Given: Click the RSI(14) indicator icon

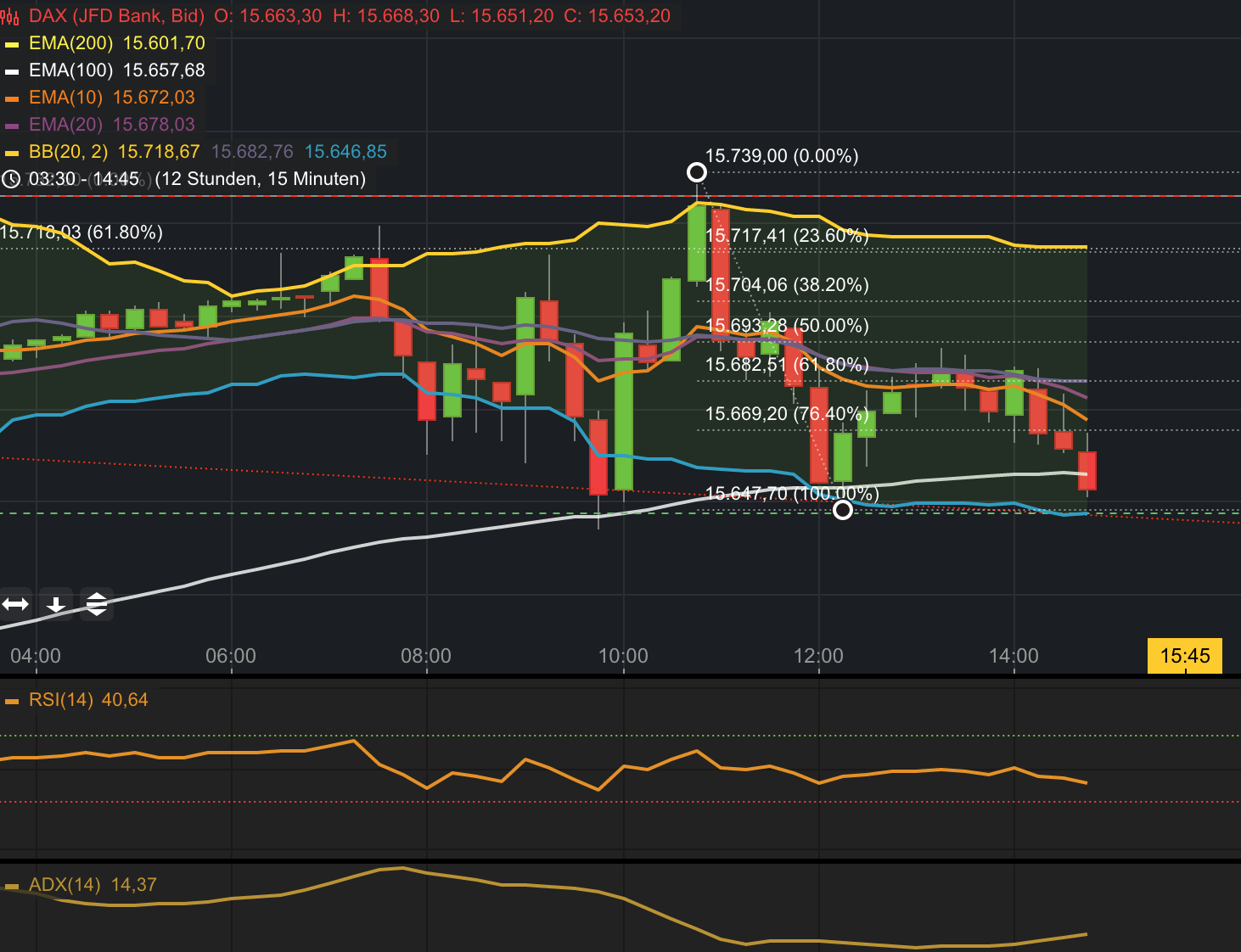Looking at the screenshot, I should [10, 699].
